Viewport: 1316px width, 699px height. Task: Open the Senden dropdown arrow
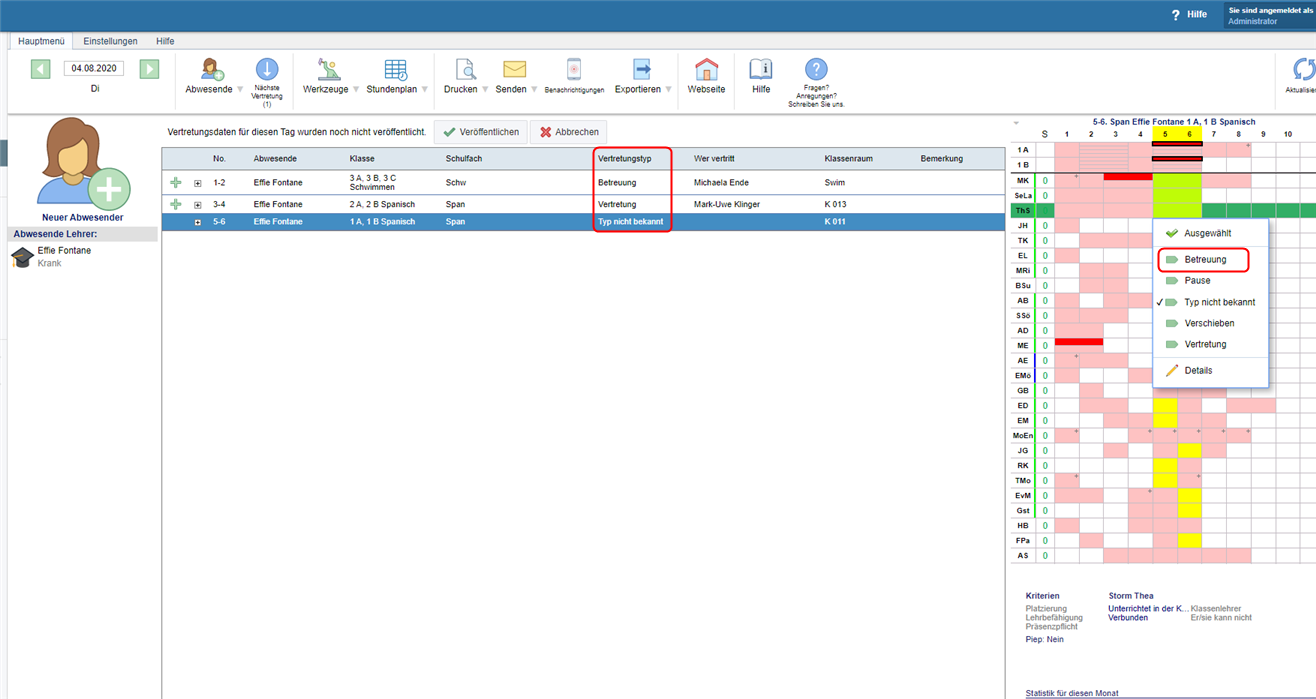pyautogui.click(x=536, y=89)
